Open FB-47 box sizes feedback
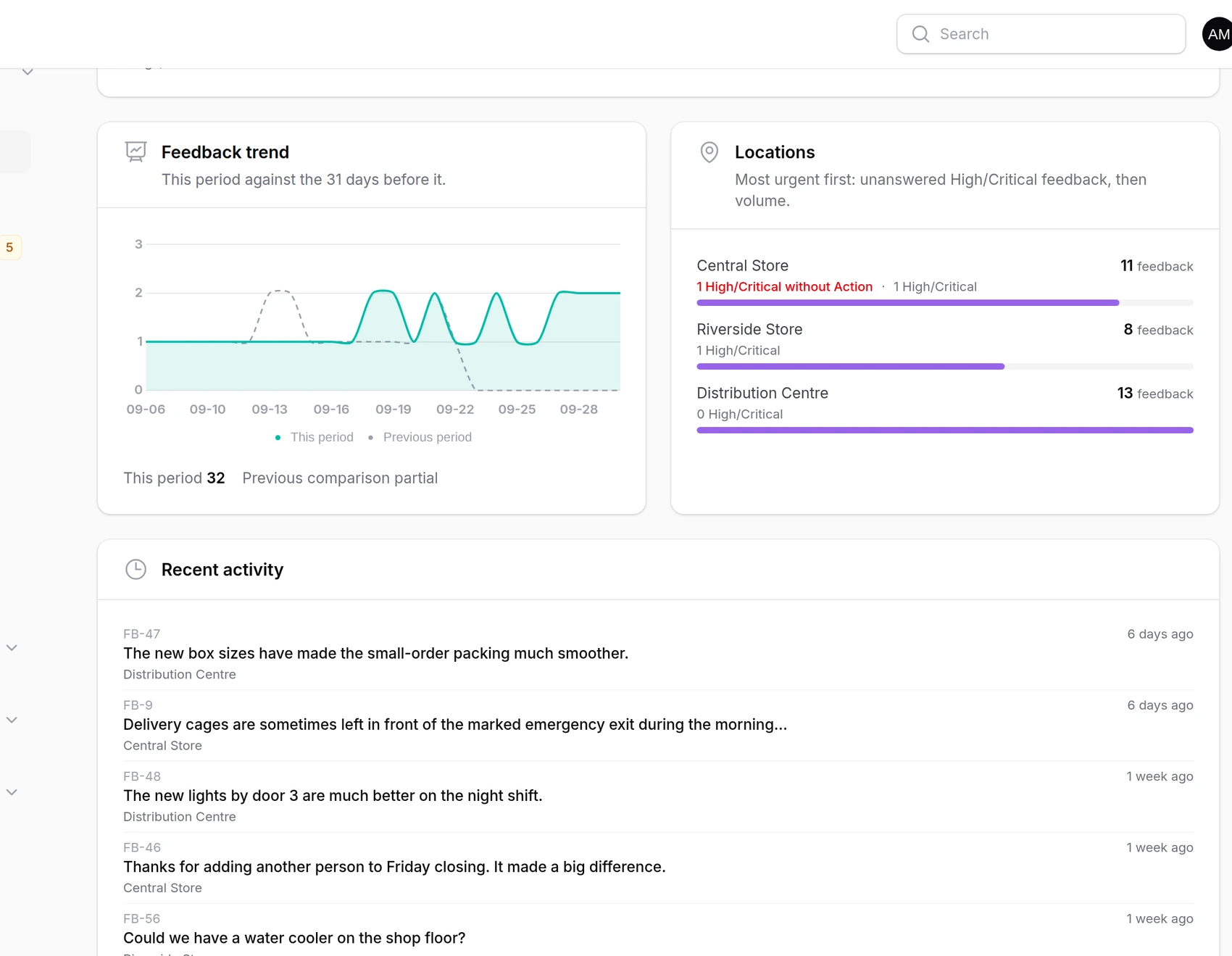Screen dimensions: 1232x956 click(x=658, y=654)
